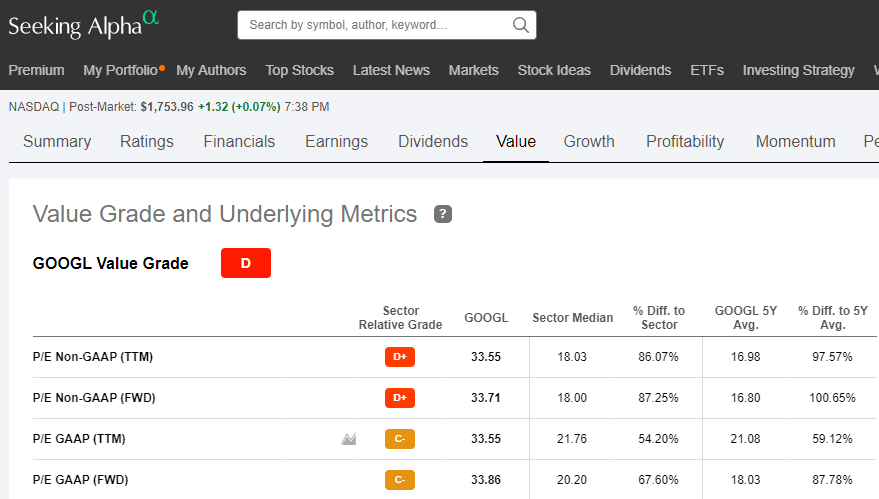
Task: Open Dividends in the top navigation bar
Action: [640, 70]
